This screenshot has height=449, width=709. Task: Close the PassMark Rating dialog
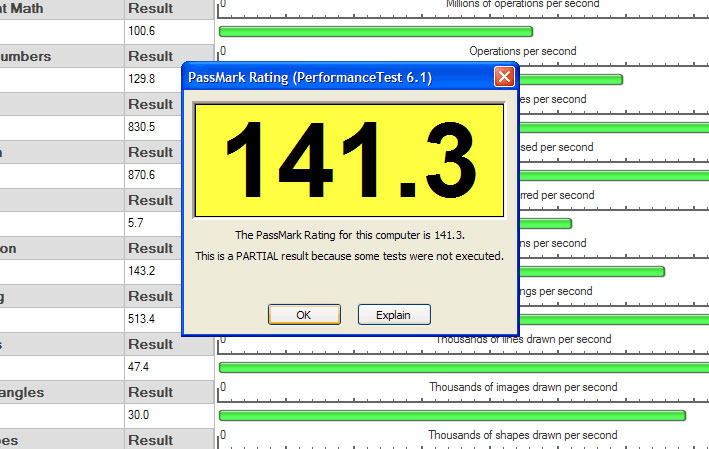pos(504,76)
